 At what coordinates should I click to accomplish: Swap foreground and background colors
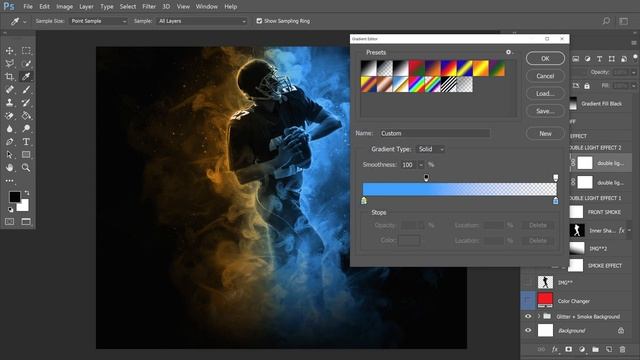tap(27, 193)
